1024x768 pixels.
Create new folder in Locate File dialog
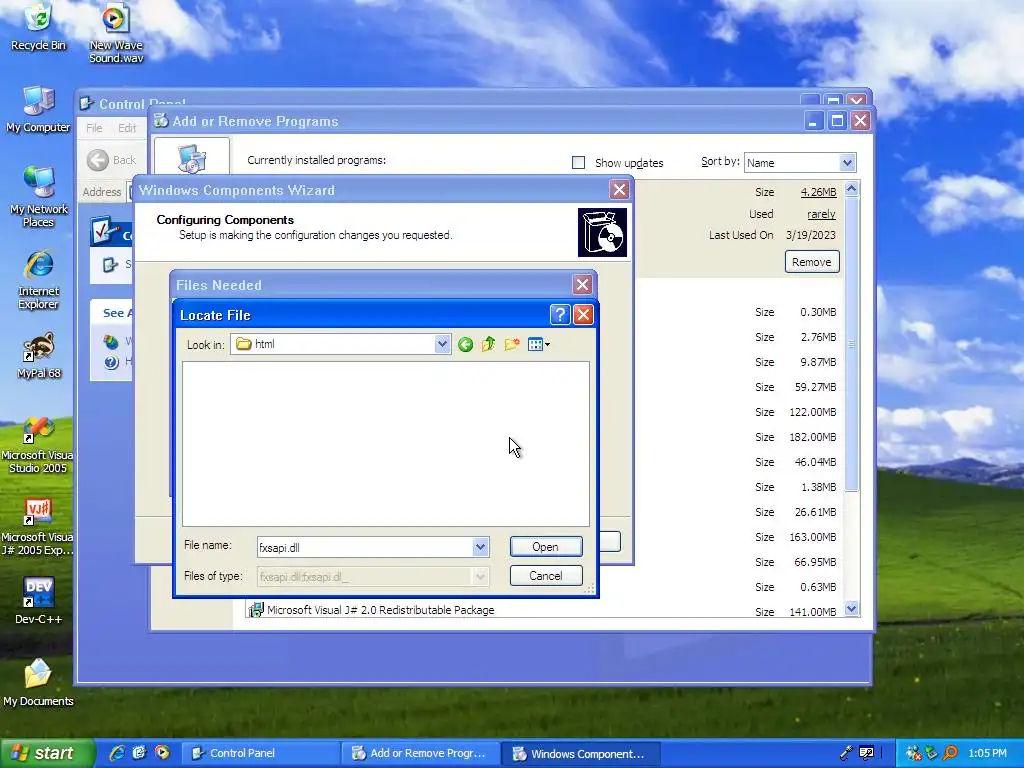point(511,344)
